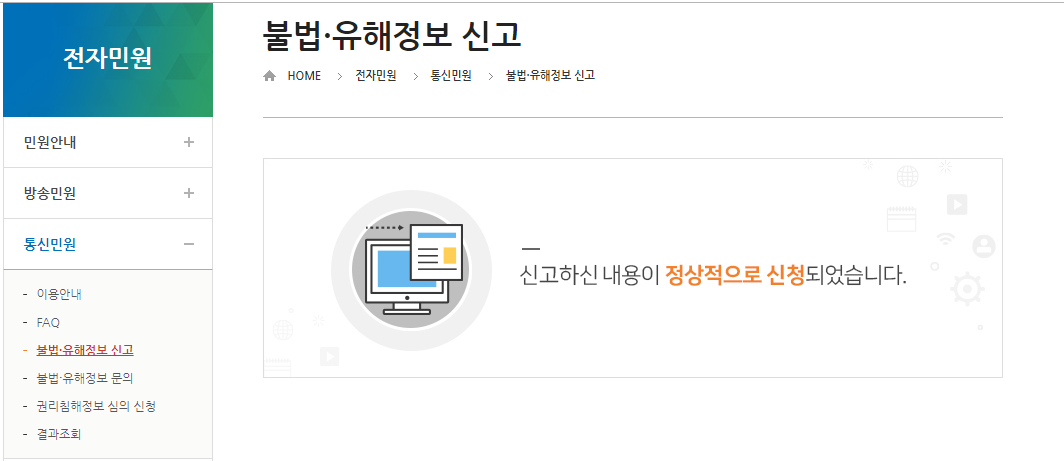The height and width of the screenshot is (461, 1064).
Task: Click HOME breadcrumb link
Action: point(304,76)
